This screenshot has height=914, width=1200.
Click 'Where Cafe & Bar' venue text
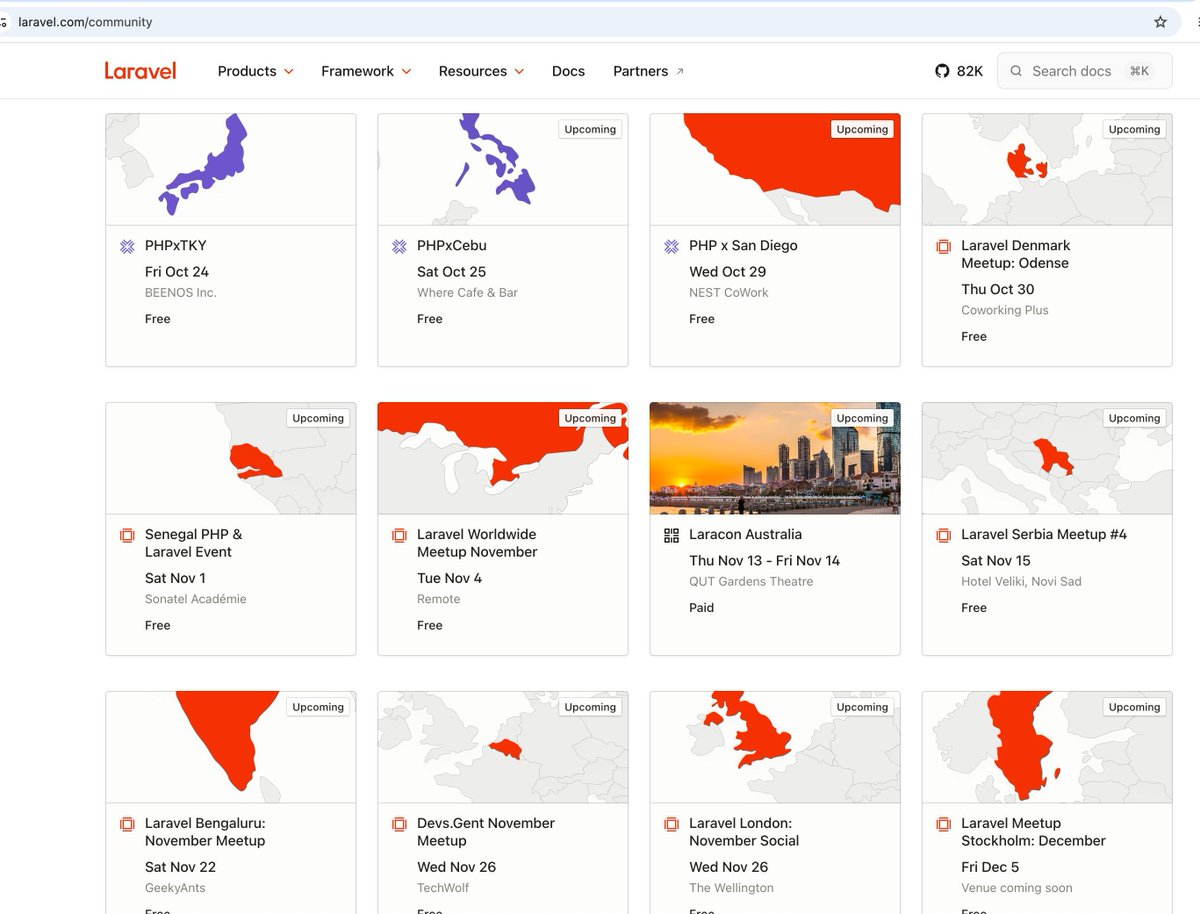tap(467, 293)
